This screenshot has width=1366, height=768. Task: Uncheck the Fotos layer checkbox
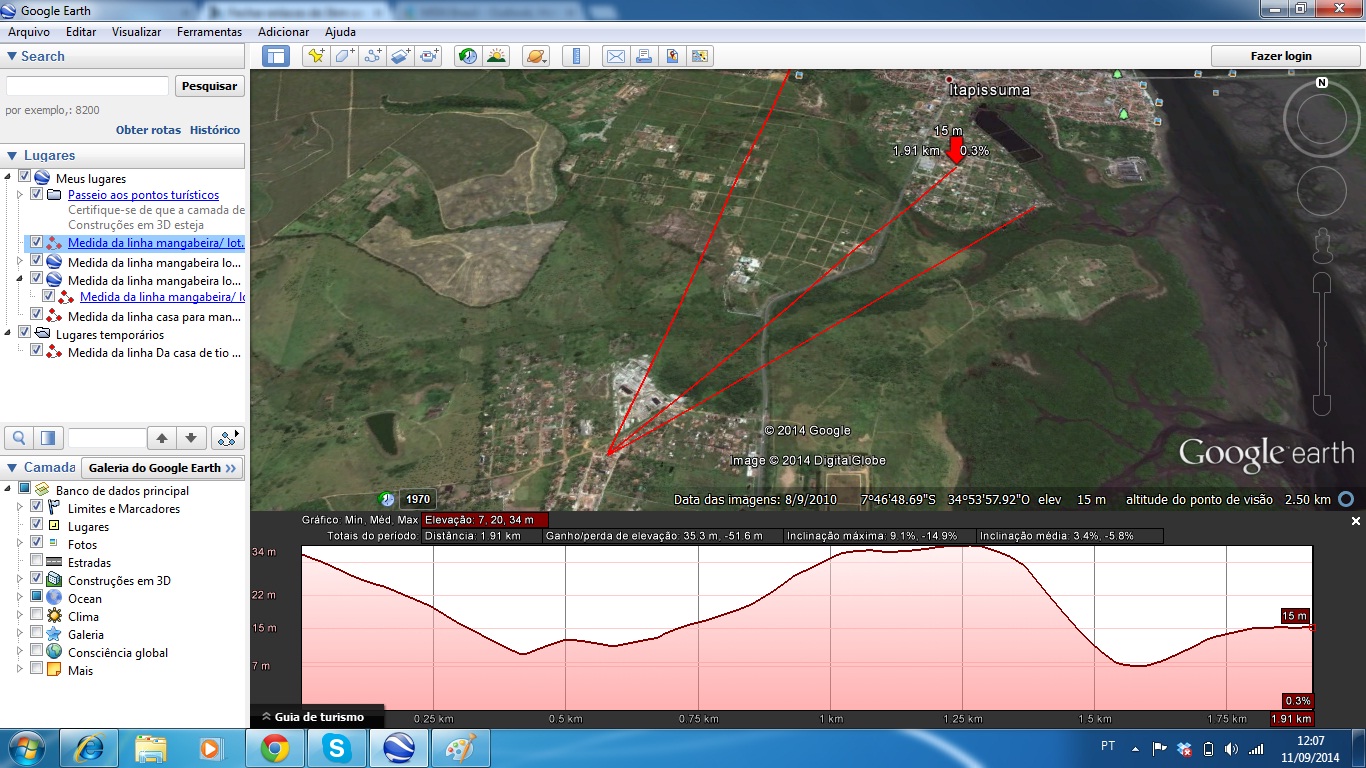[x=37, y=544]
